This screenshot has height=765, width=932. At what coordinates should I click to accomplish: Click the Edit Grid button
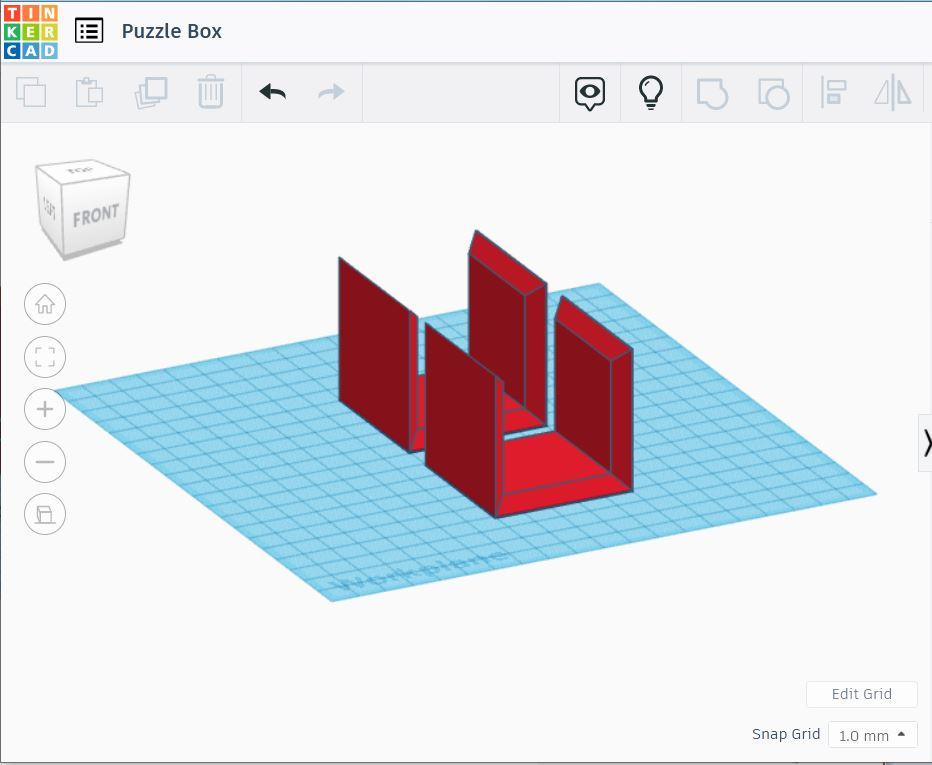pyautogui.click(x=861, y=694)
